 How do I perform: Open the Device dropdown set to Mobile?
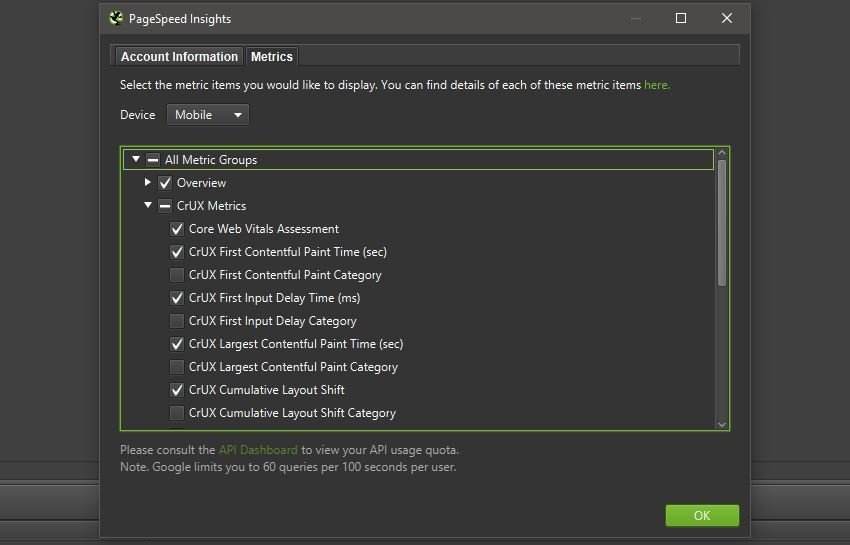click(207, 115)
